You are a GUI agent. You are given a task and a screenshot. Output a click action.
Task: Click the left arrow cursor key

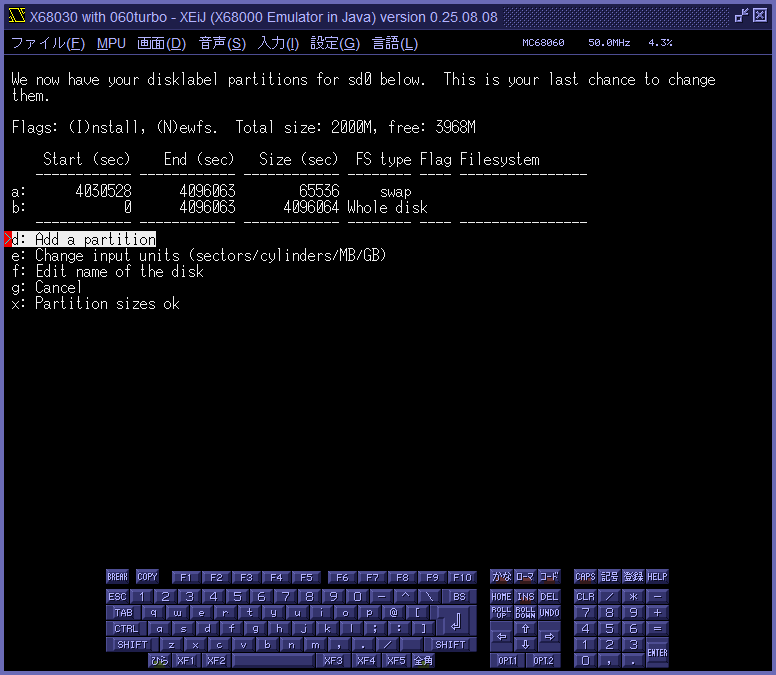click(501, 636)
